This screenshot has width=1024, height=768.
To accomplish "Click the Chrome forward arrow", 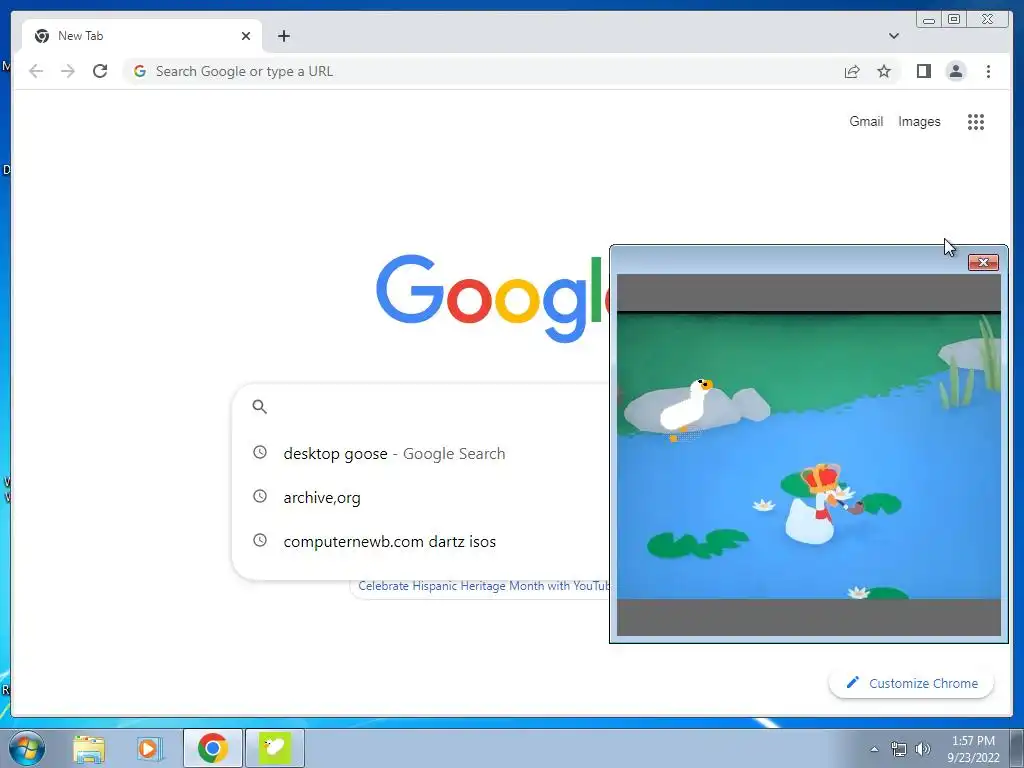I will click(x=68, y=71).
